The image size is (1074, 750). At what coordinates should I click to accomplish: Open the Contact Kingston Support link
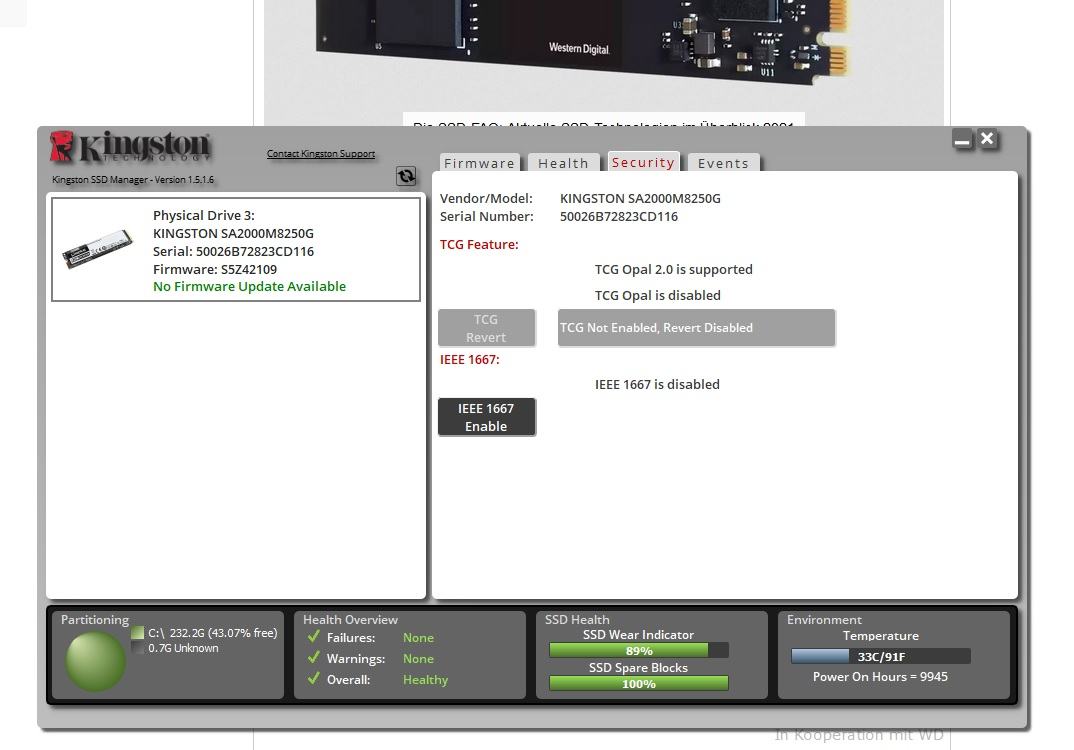pos(321,153)
